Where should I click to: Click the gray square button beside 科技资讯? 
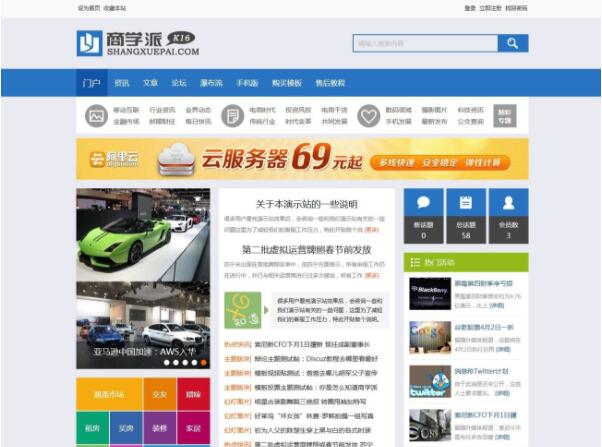point(505,116)
